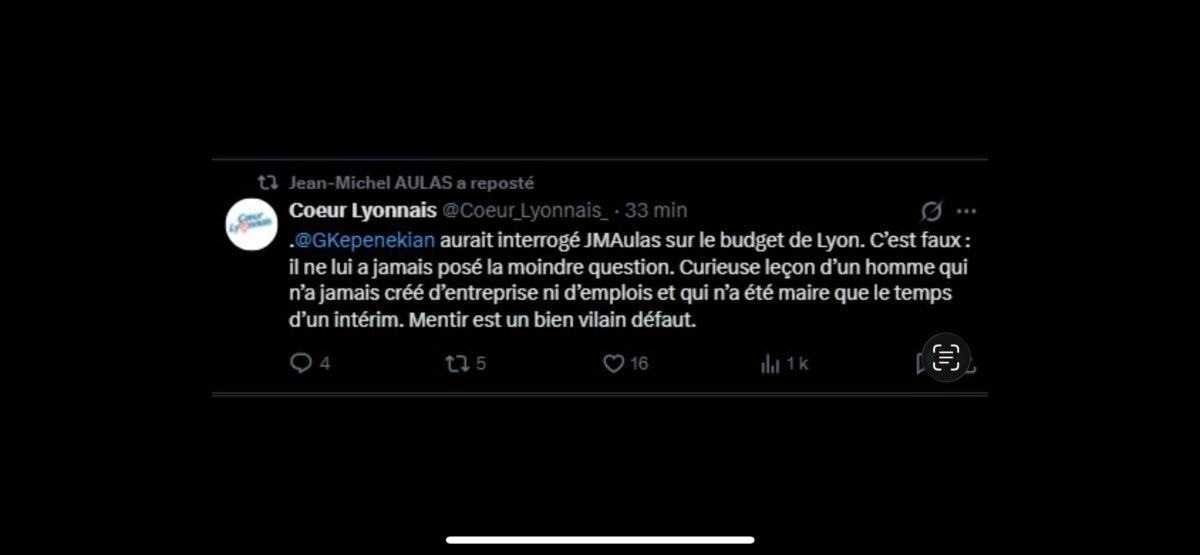
Task: Like the tweet with the heart icon
Action: (x=613, y=364)
